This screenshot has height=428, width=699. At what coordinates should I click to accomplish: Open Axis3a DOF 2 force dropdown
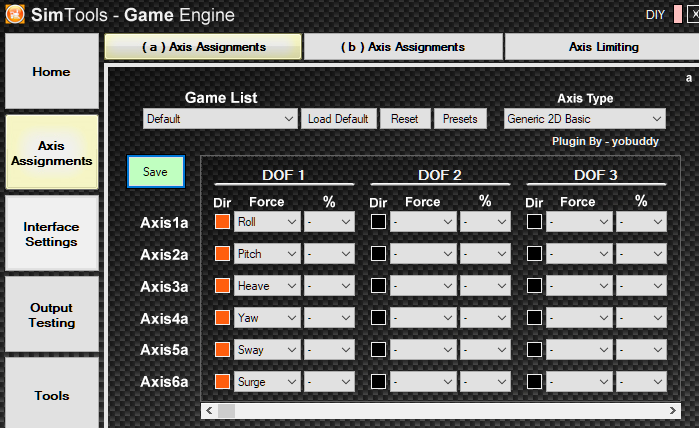pos(423,286)
